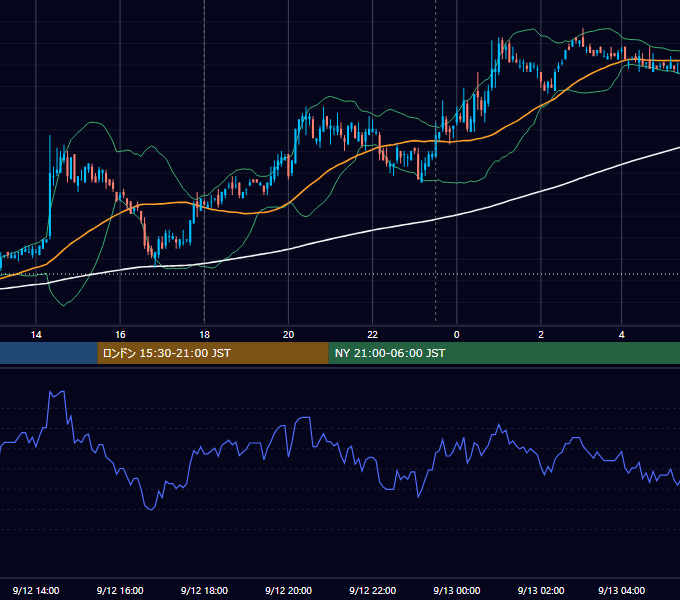Click the 20 hour tick label
The width and height of the screenshot is (680, 600).
288,335
